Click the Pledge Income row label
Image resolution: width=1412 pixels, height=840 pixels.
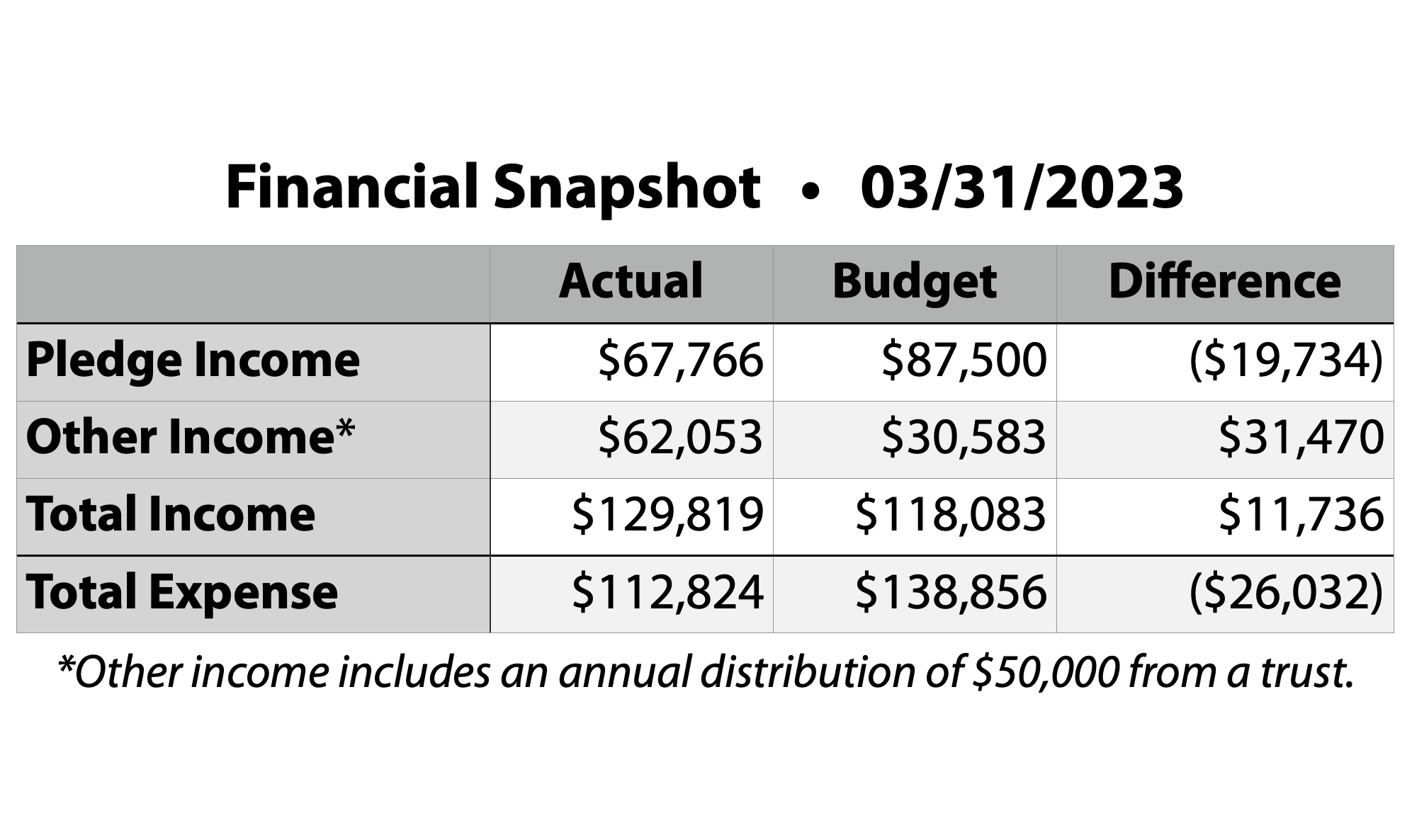coord(193,361)
